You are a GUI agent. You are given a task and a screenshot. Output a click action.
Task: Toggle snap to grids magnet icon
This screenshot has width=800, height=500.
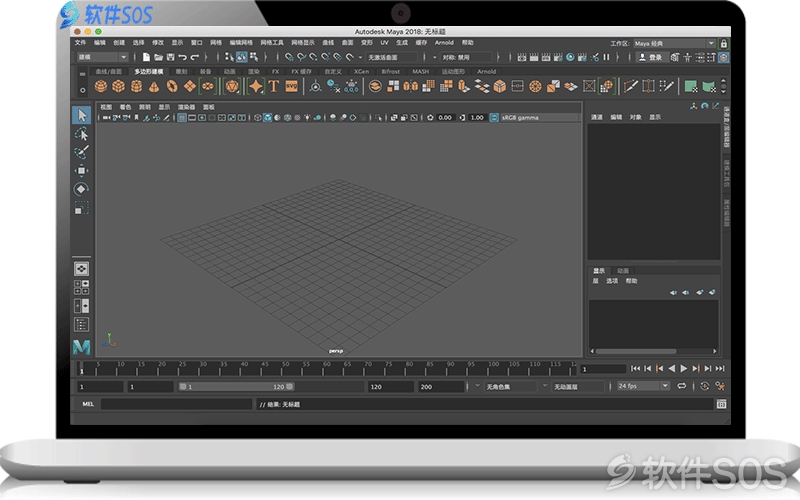289,57
